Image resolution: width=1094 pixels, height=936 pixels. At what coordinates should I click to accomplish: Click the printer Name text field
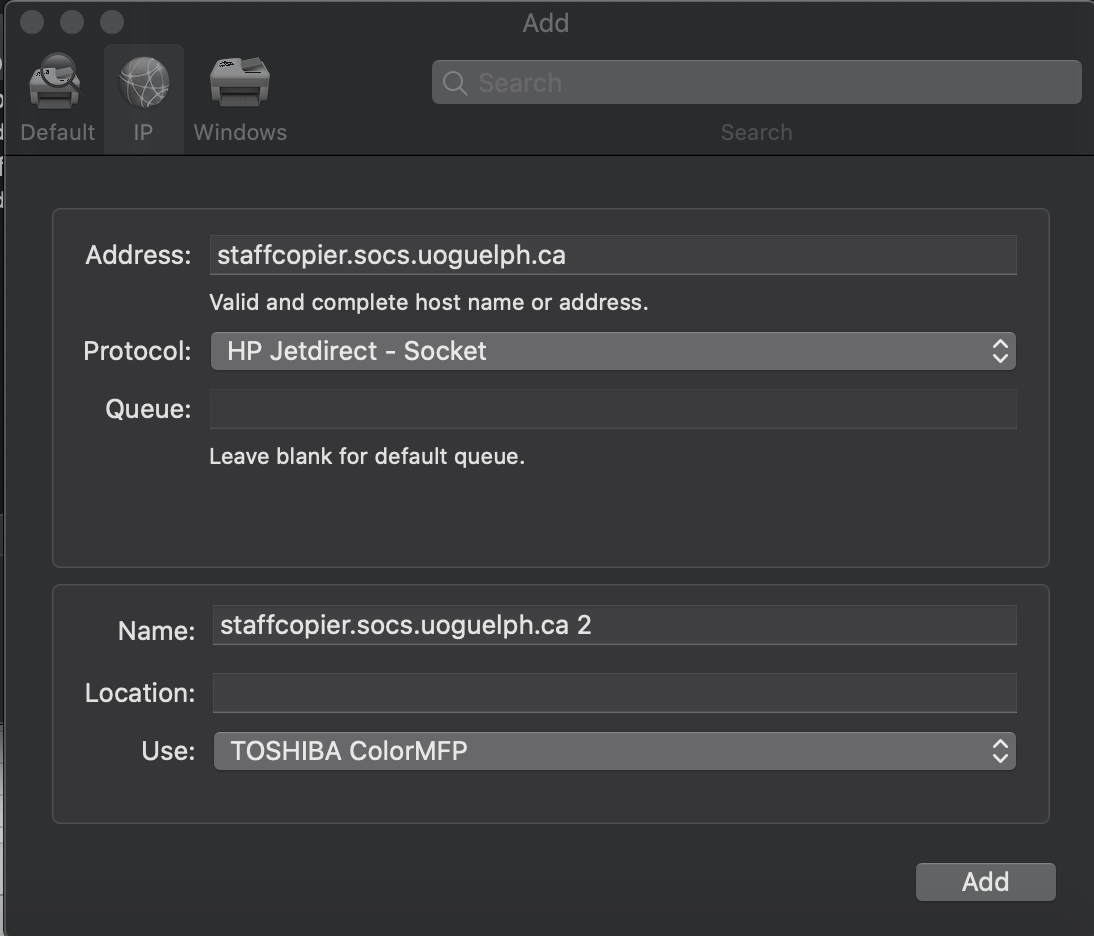click(613, 624)
